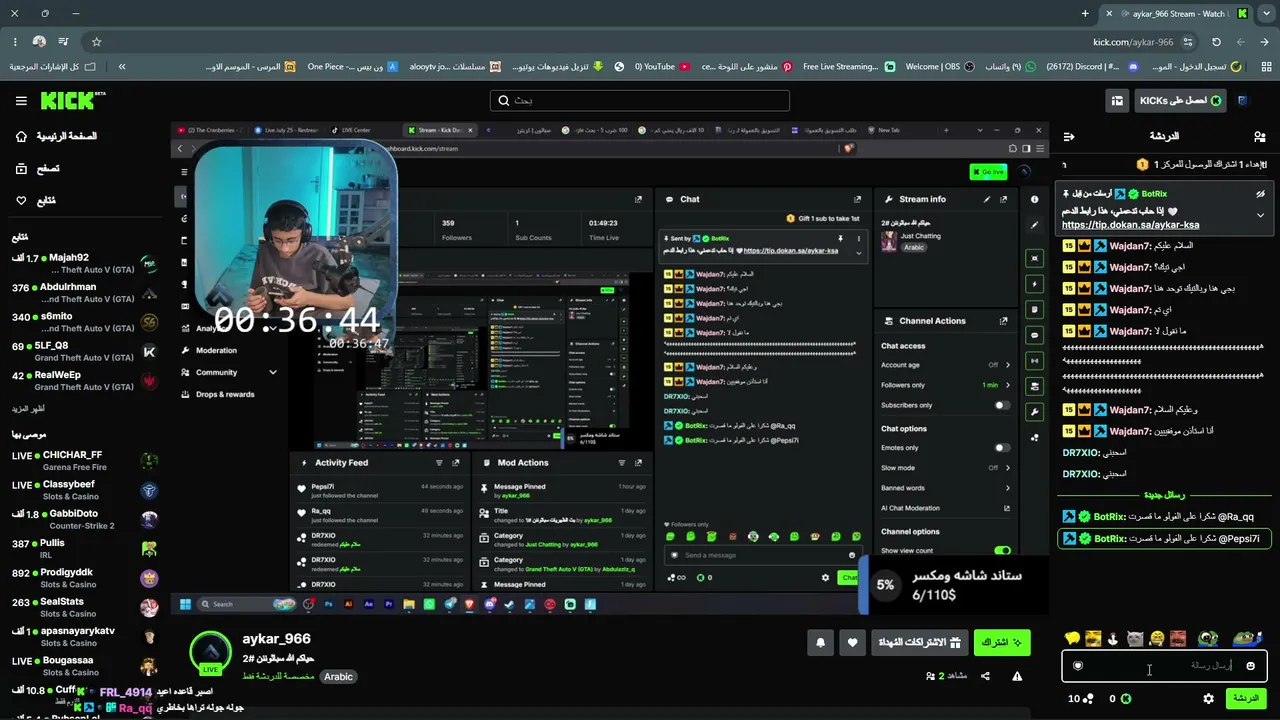Select the aykar_966 Stream browser tab
Image resolution: width=1280 pixels, height=720 pixels.
(1177, 14)
